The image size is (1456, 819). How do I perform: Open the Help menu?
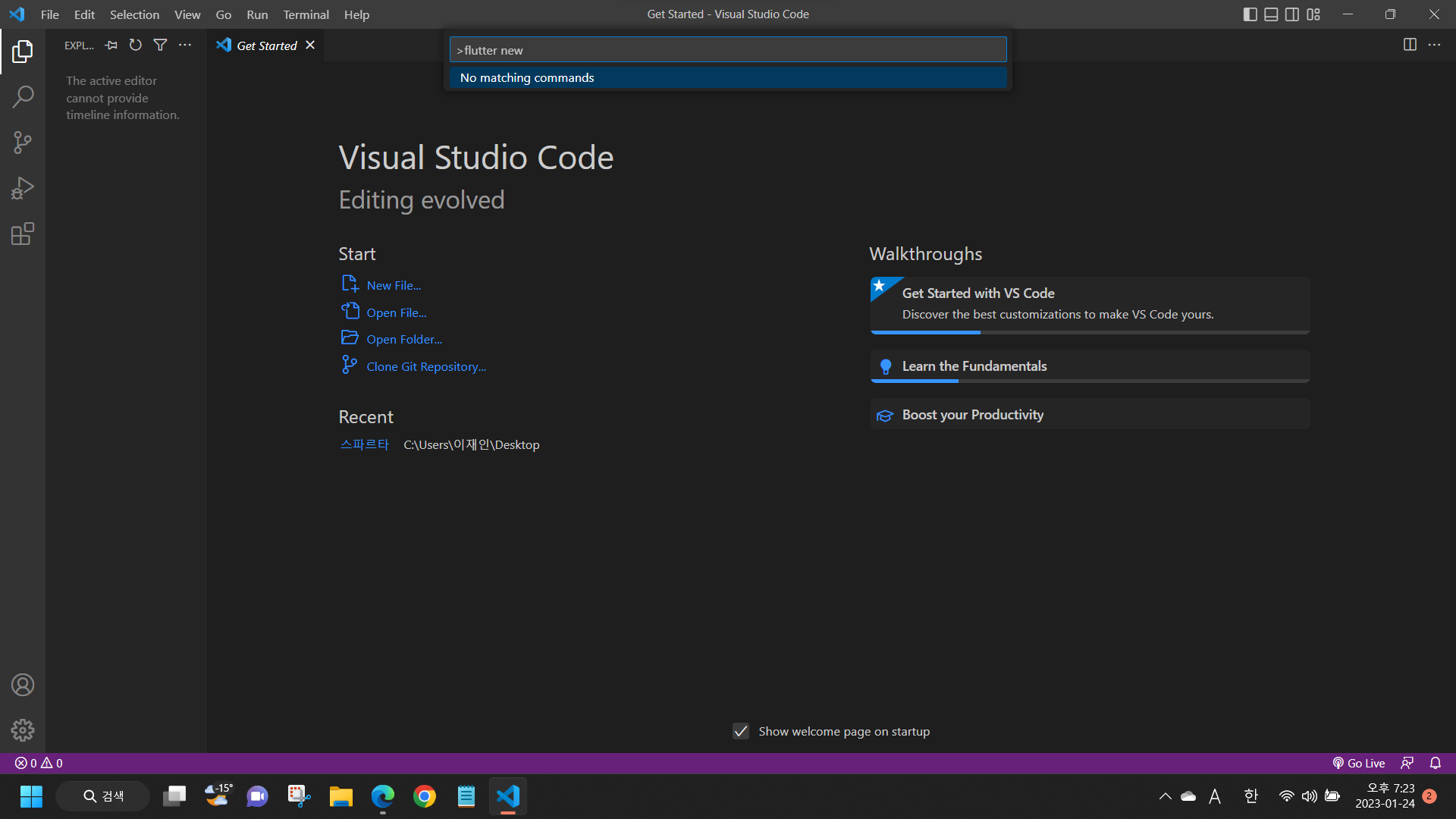pyautogui.click(x=356, y=14)
